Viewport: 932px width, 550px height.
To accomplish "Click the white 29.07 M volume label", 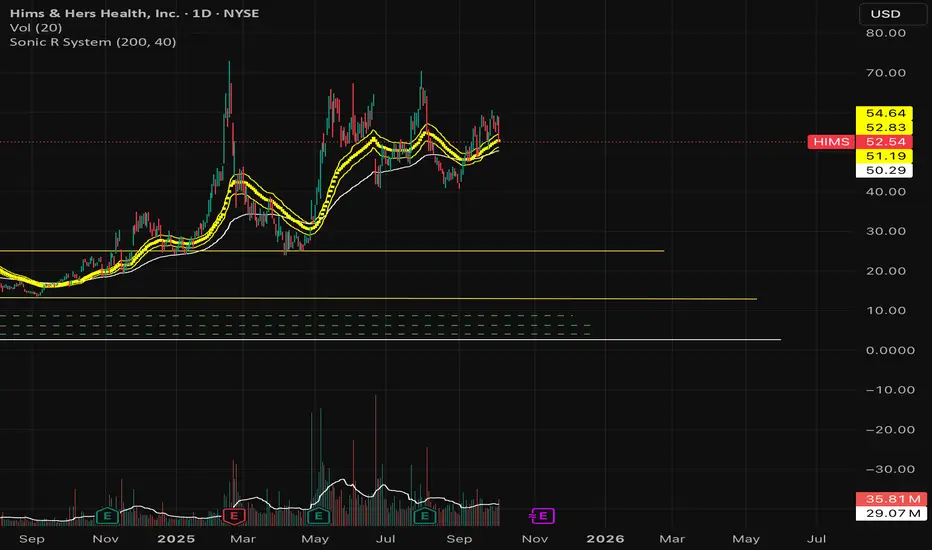I will [892, 513].
